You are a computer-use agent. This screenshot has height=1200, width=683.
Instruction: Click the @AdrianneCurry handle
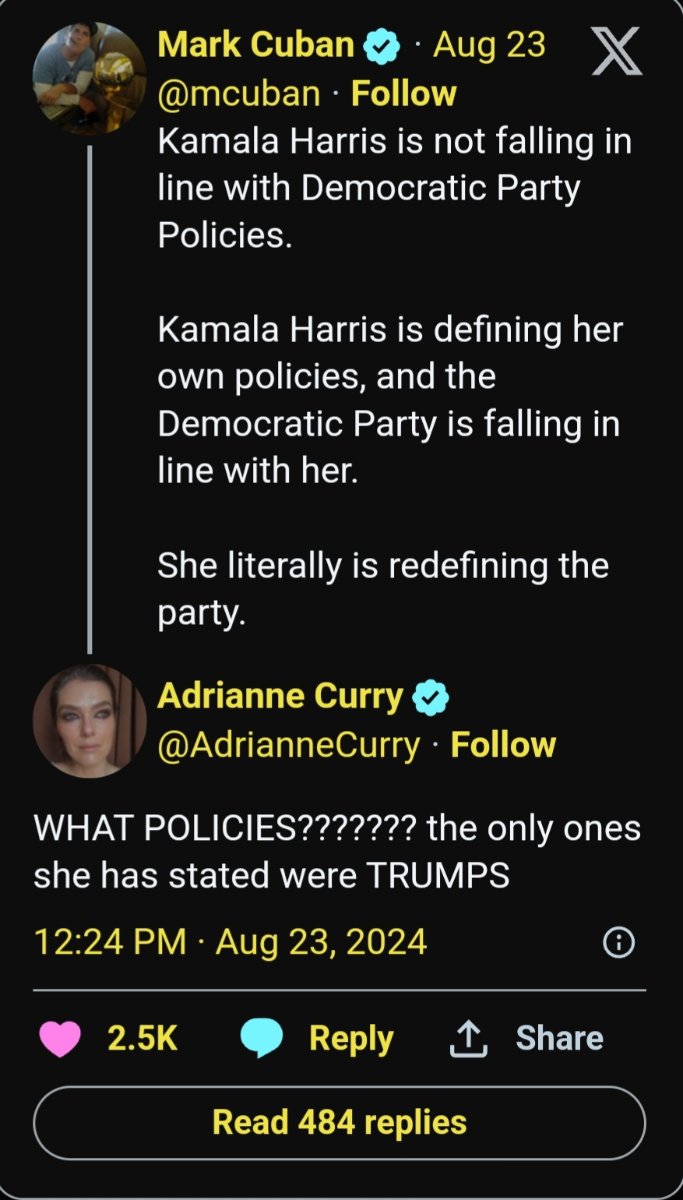[289, 745]
